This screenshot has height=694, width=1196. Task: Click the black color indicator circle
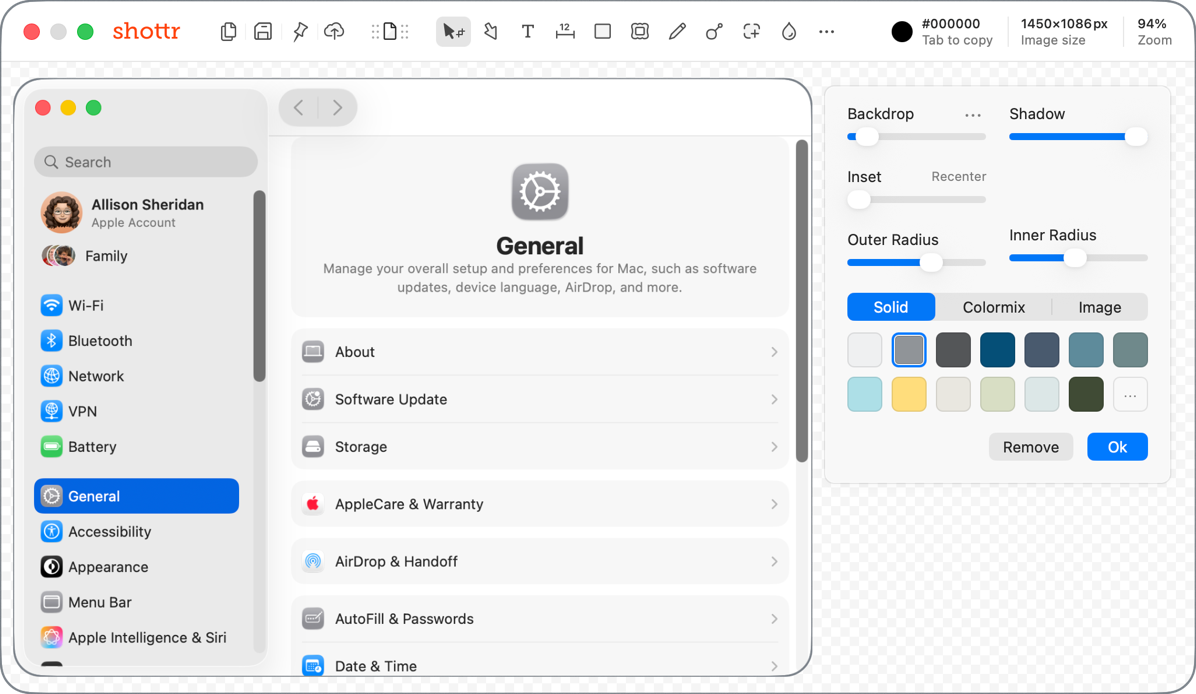click(x=902, y=32)
